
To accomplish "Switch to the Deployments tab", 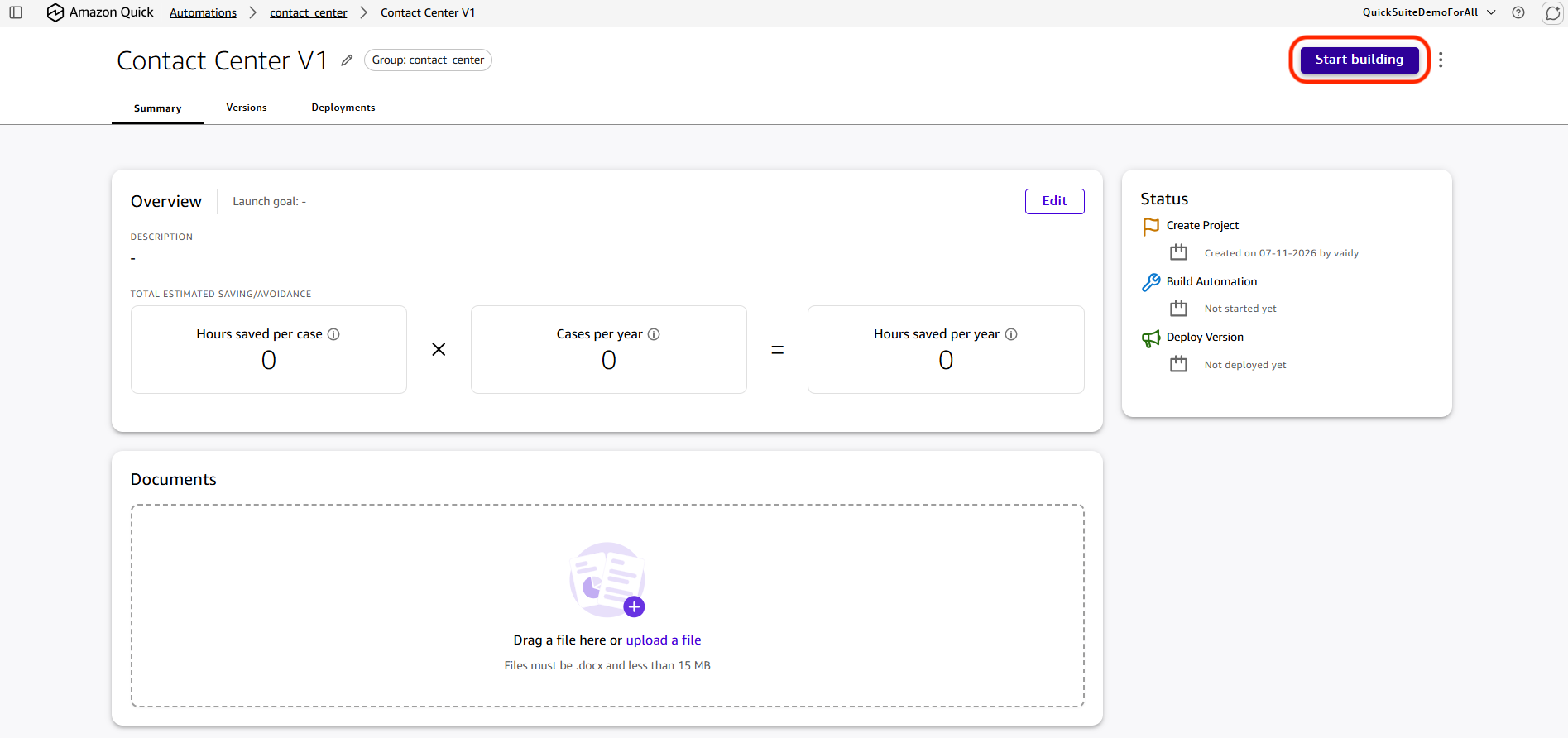I will click(x=343, y=108).
